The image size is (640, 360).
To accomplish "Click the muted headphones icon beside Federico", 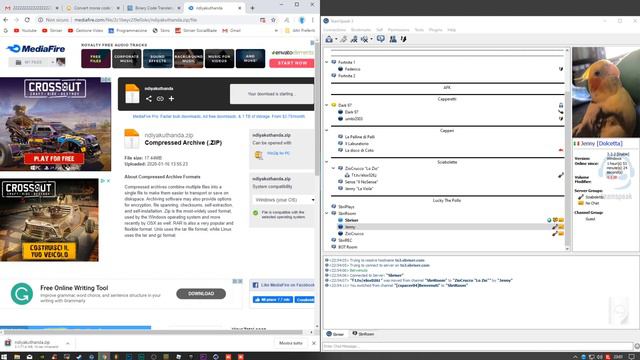I will pos(561,69).
